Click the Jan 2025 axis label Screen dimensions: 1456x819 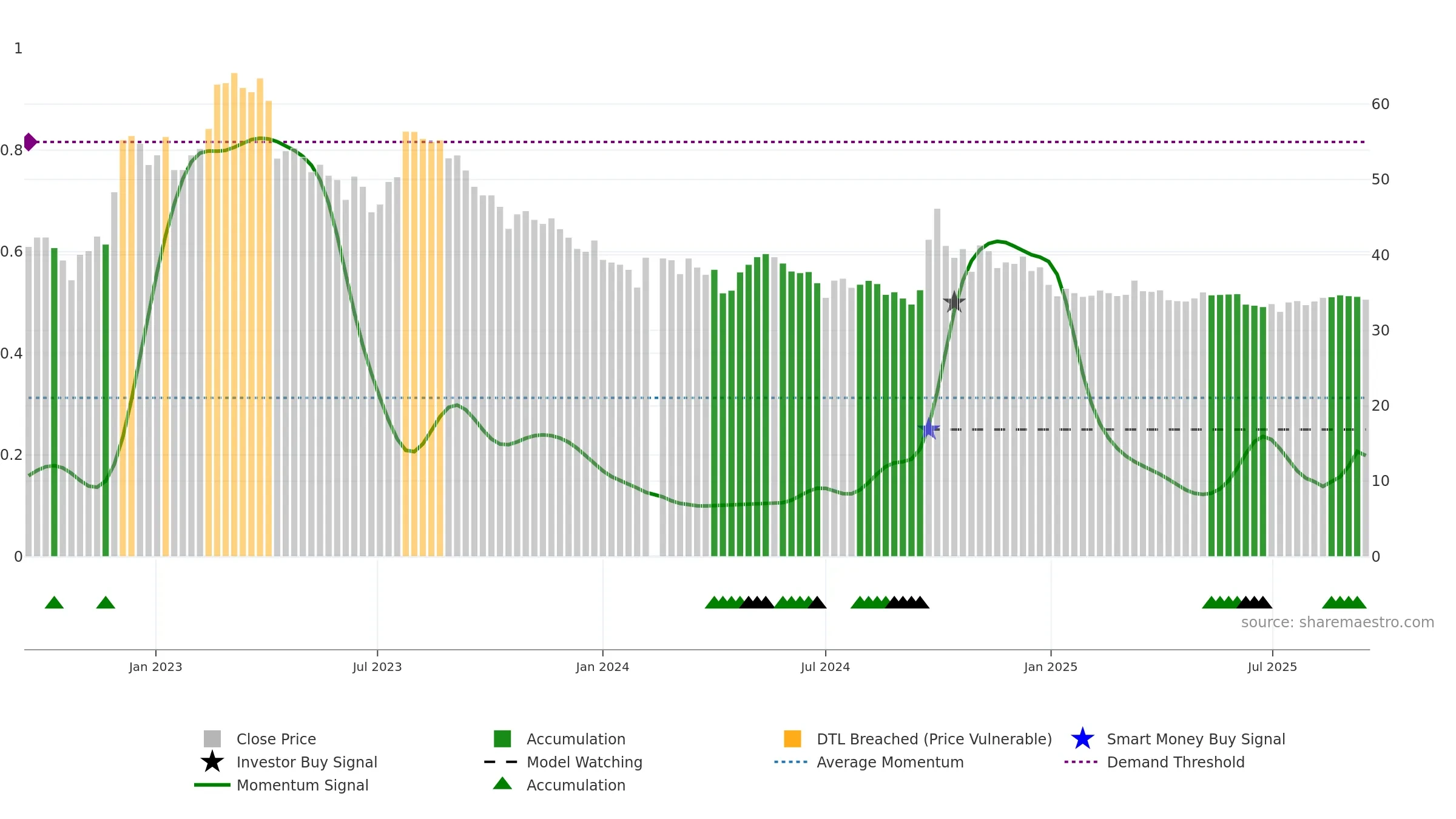[x=1051, y=667]
